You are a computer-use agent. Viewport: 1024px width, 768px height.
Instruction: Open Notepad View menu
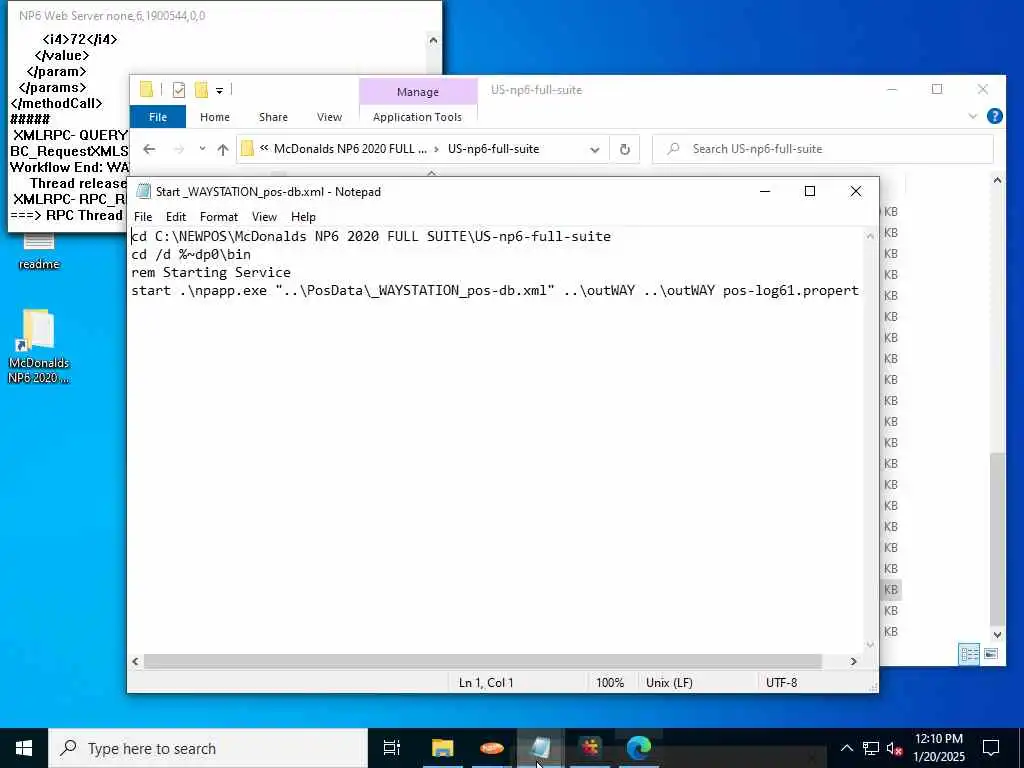coord(264,217)
